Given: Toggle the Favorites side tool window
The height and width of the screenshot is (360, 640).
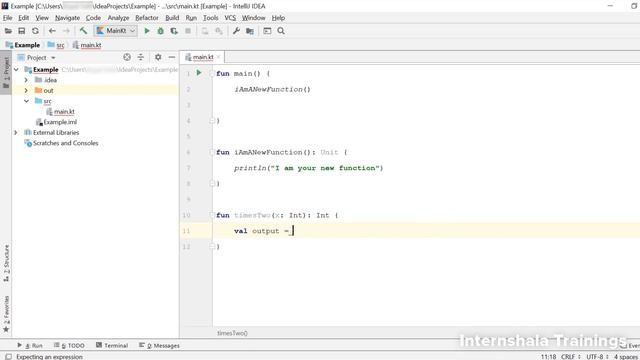Looking at the screenshot, I should tap(6, 314).
